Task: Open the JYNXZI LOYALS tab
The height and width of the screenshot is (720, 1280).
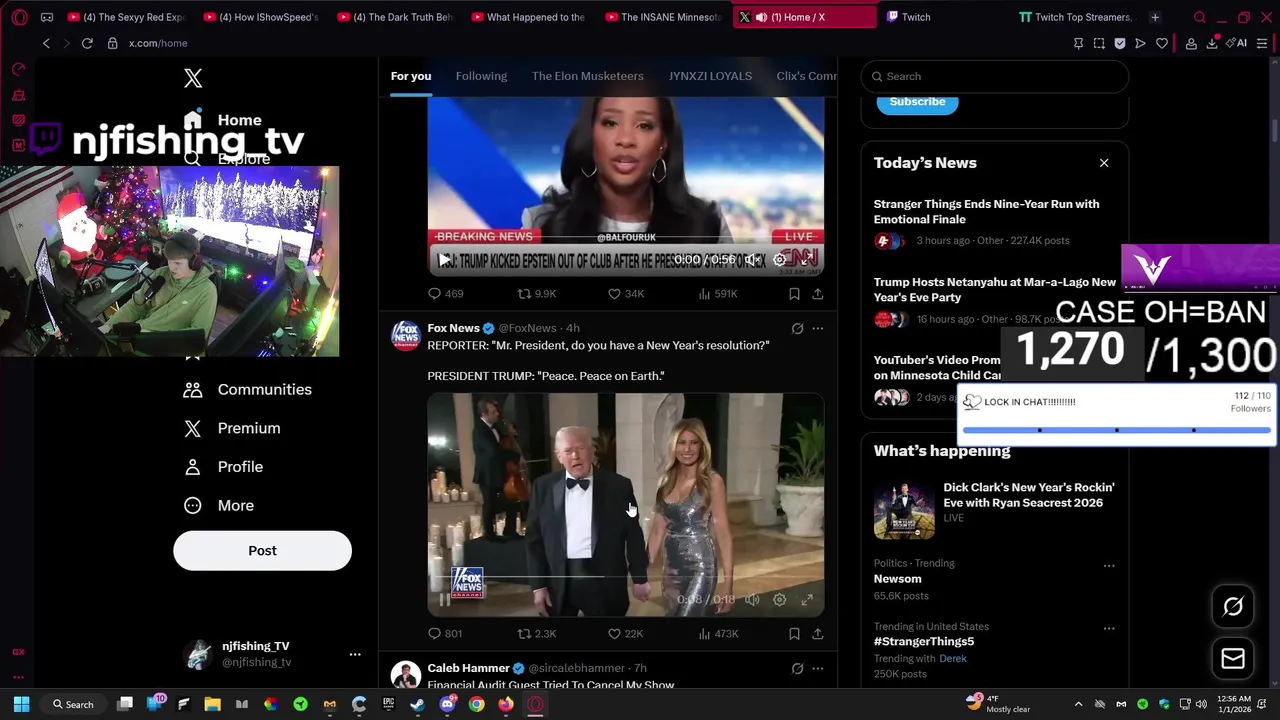Action: coord(710,76)
